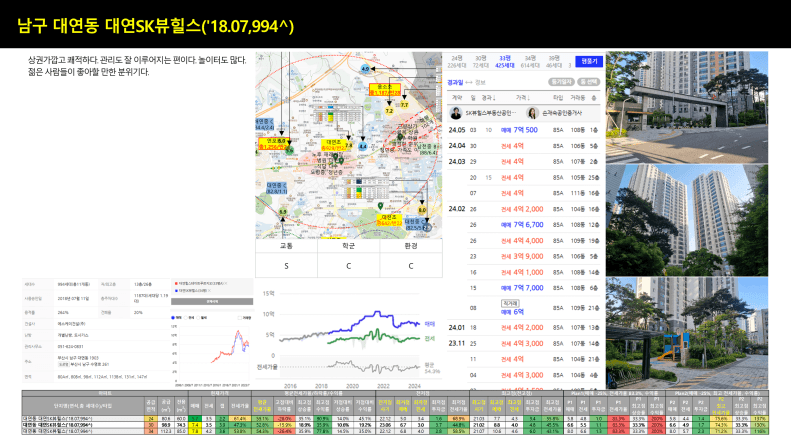Select the yellow 7.2 map marker
791x445 pixels.
click(389, 110)
